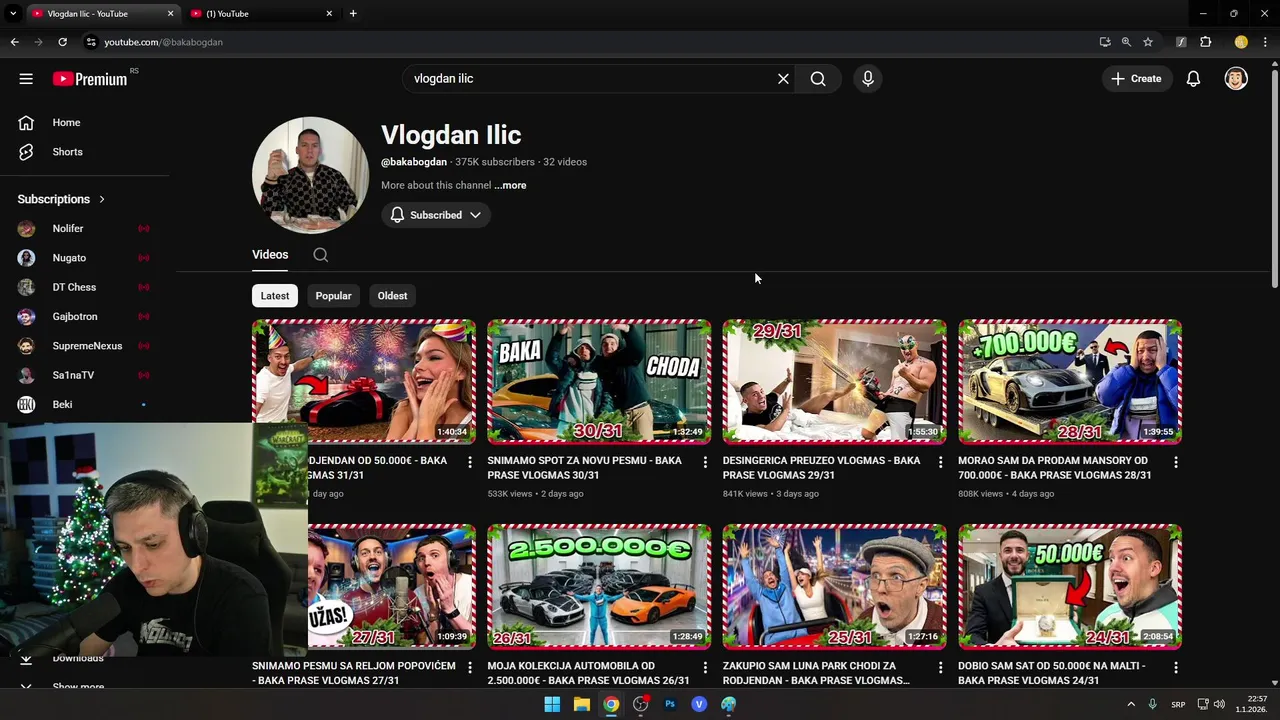Viewport: 1280px width, 720px height.
Task: Switch to Vlogdan Ilic - YouTube browser tab
Action: pos(100,14)
